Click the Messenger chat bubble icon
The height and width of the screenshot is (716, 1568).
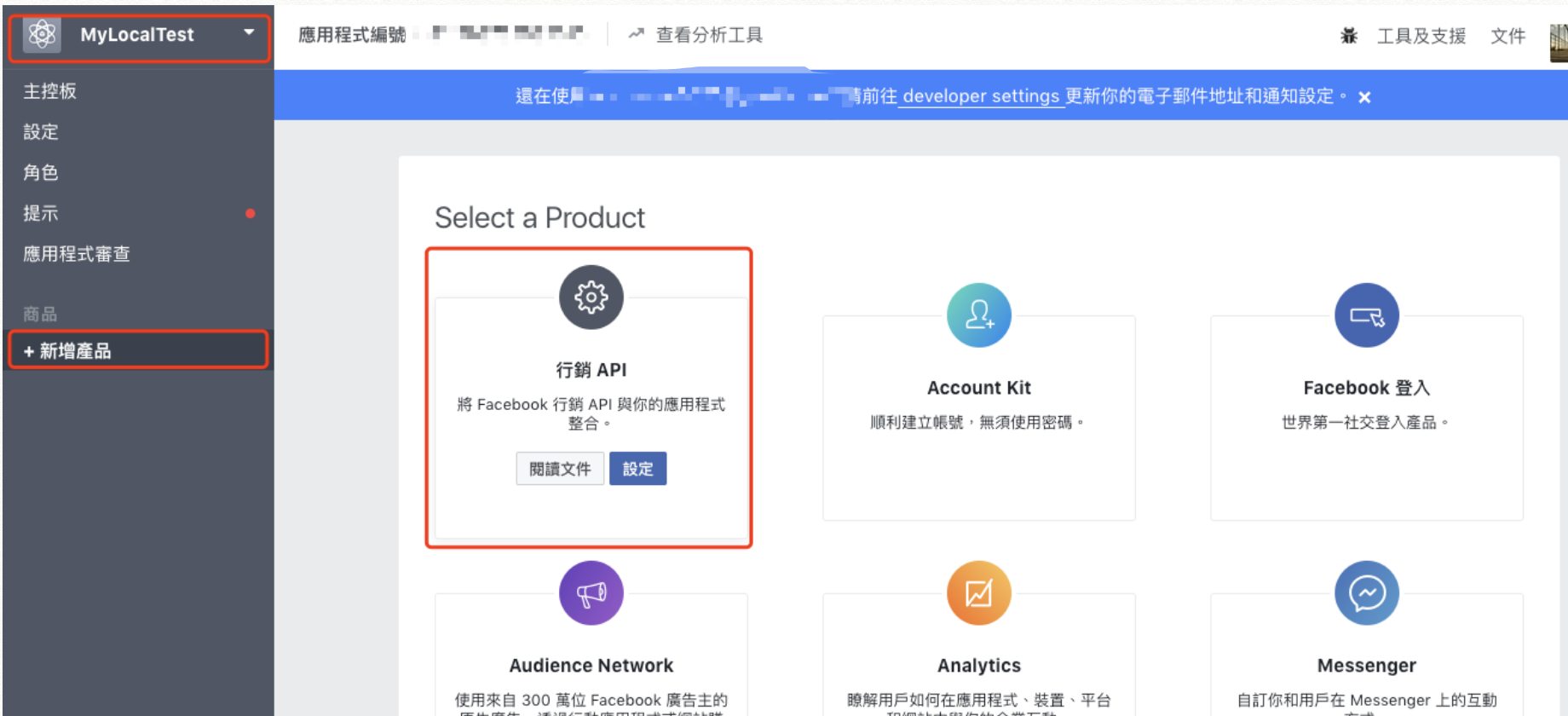point(1367,593)
